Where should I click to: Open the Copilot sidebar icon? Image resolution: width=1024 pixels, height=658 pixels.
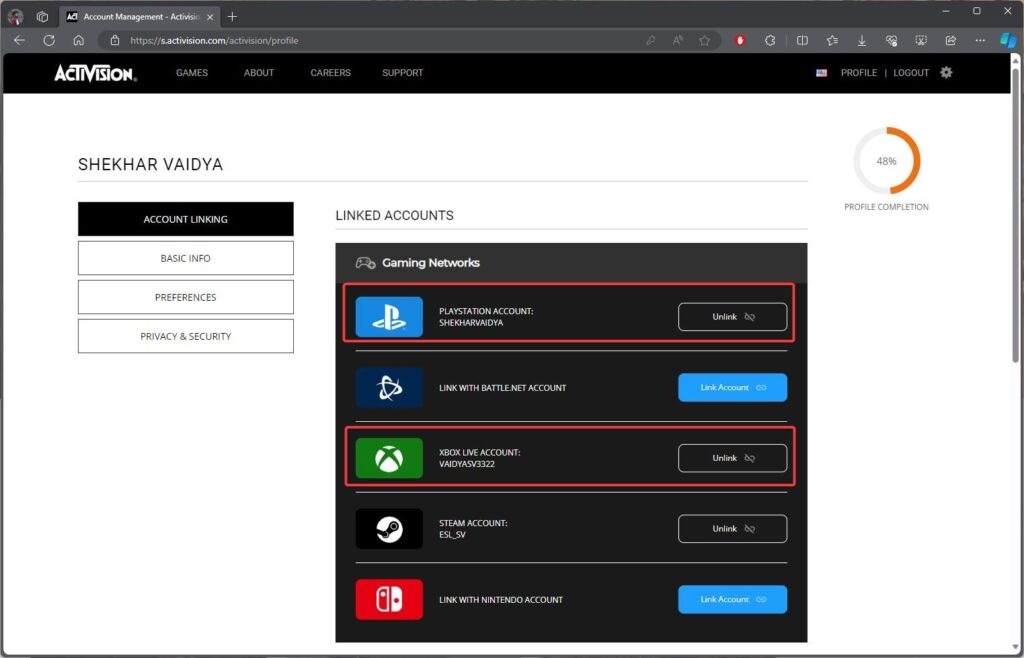(x=1008, y=40)
